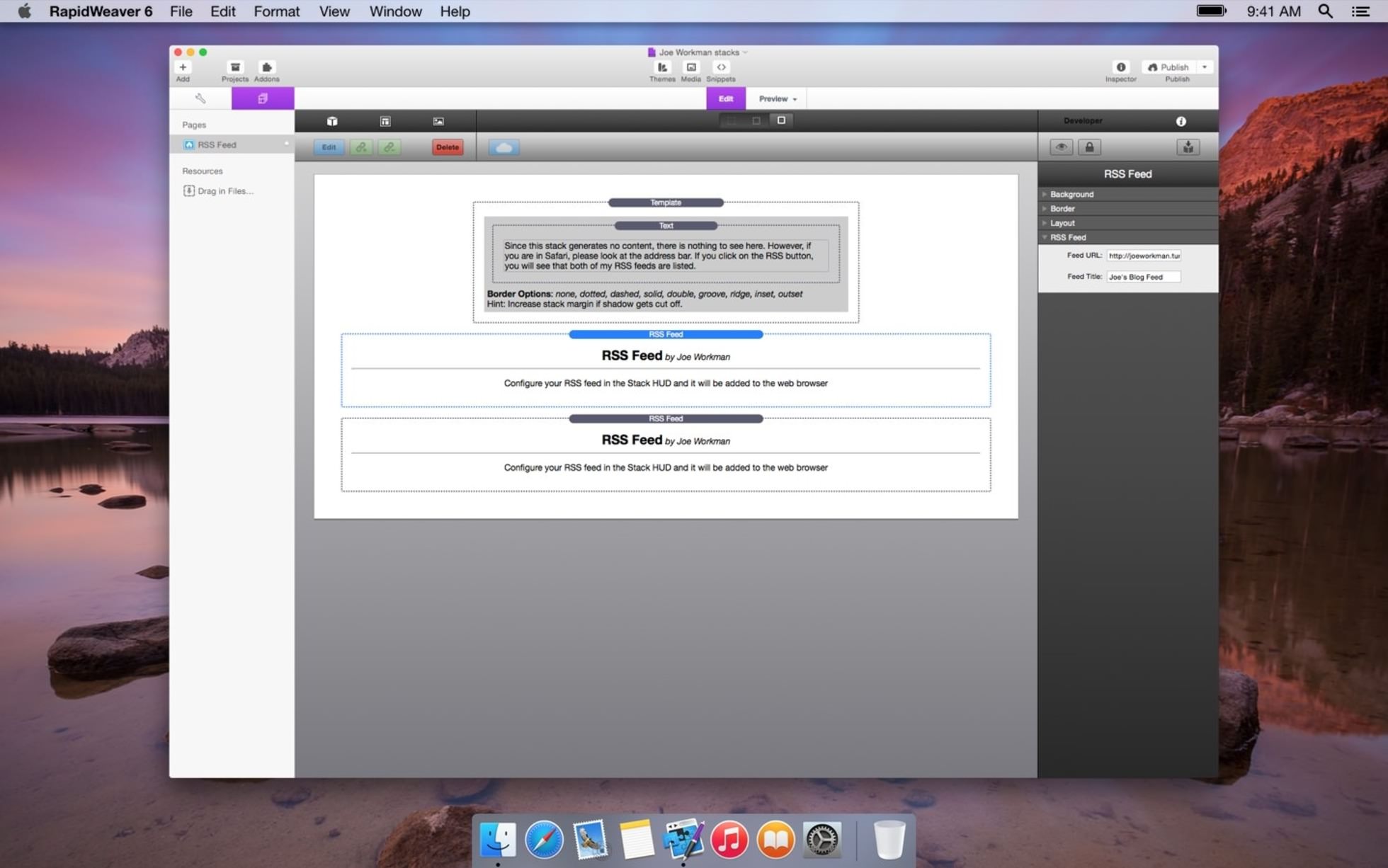This screenshot has height=868, width=1388.
Task: Open the Projects toolbar icon
Action: 235,67
